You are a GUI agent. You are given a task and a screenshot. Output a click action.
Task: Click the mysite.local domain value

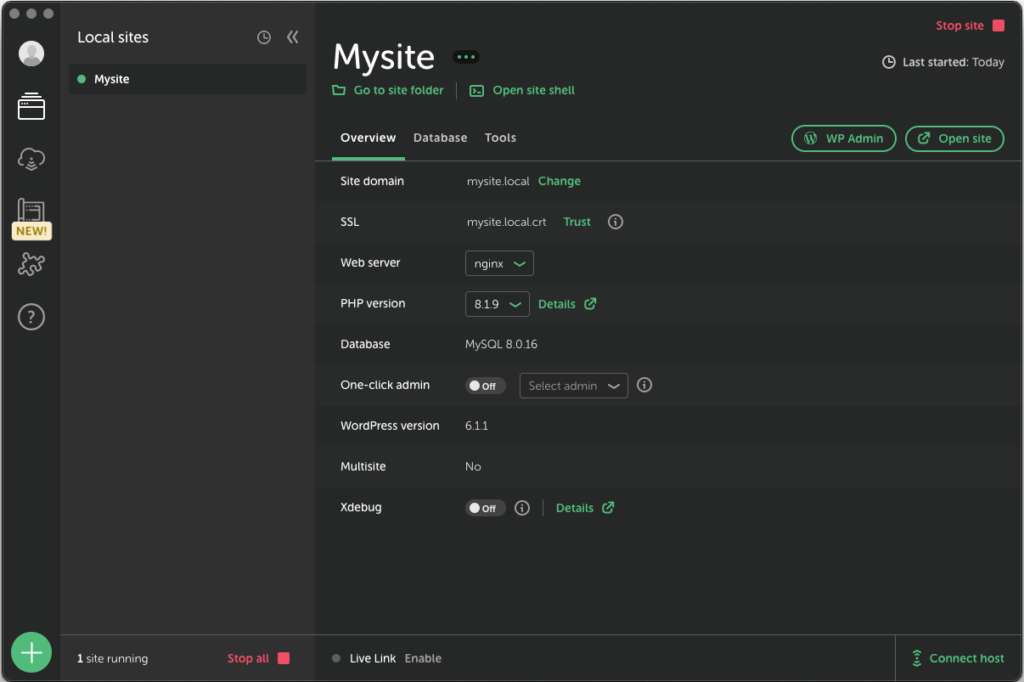point(498,181)
